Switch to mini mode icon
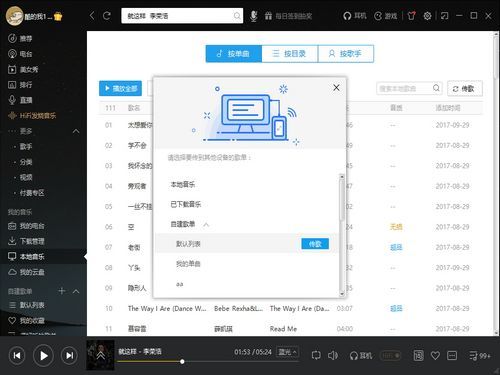500x375 pixels. (x=444, y=16)
